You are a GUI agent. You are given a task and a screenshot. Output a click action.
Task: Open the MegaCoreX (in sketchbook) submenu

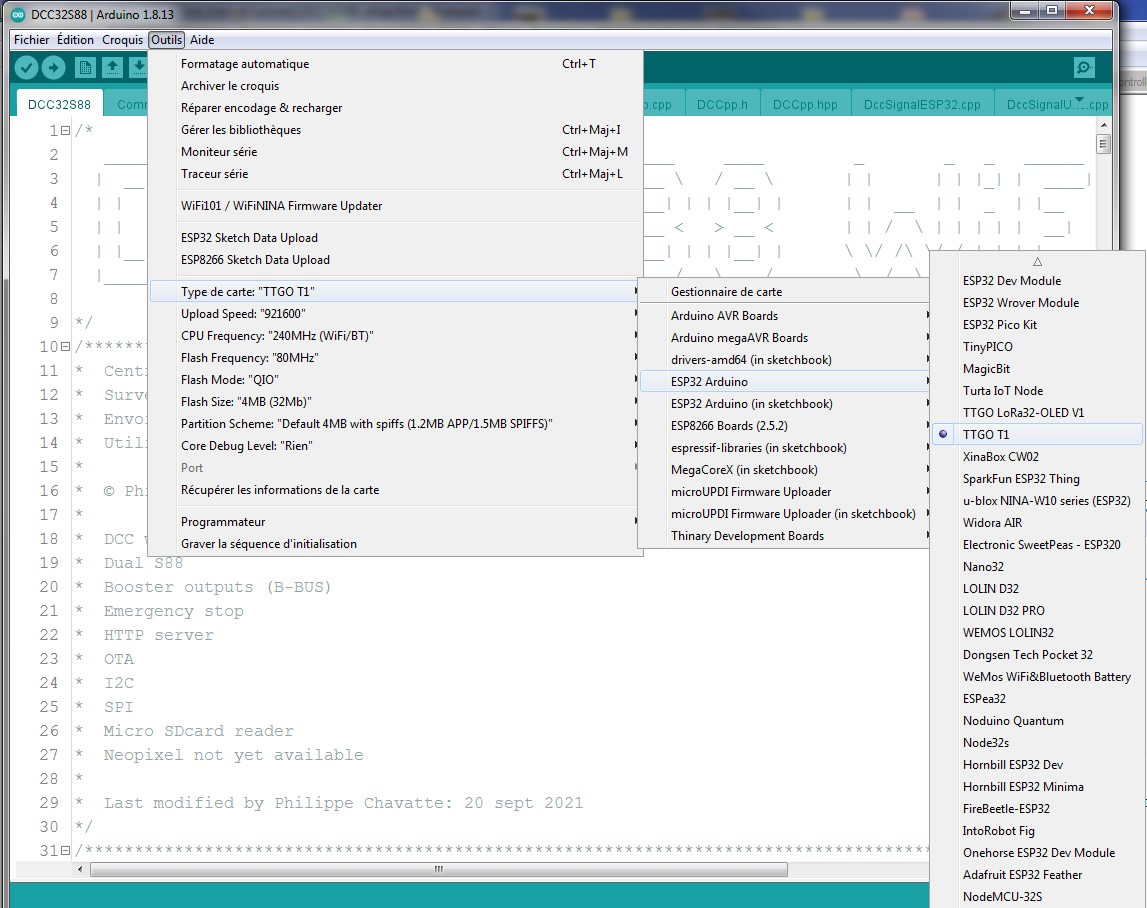(785, 470)
